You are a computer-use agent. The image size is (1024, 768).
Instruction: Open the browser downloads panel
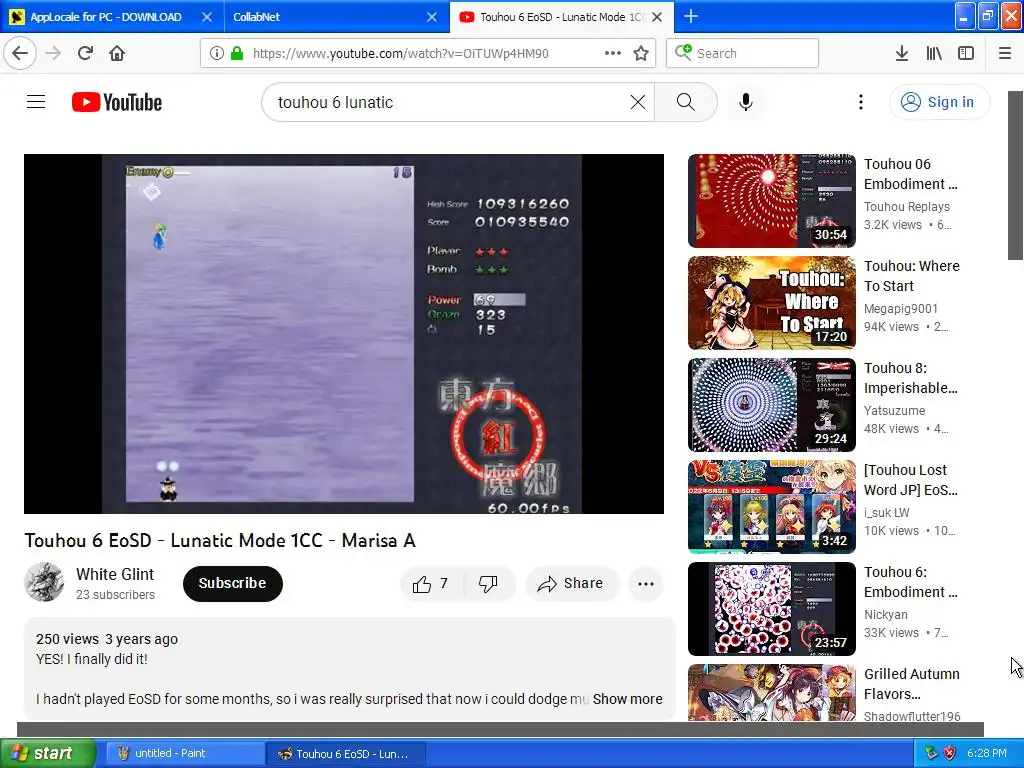[x=901, y=53]
